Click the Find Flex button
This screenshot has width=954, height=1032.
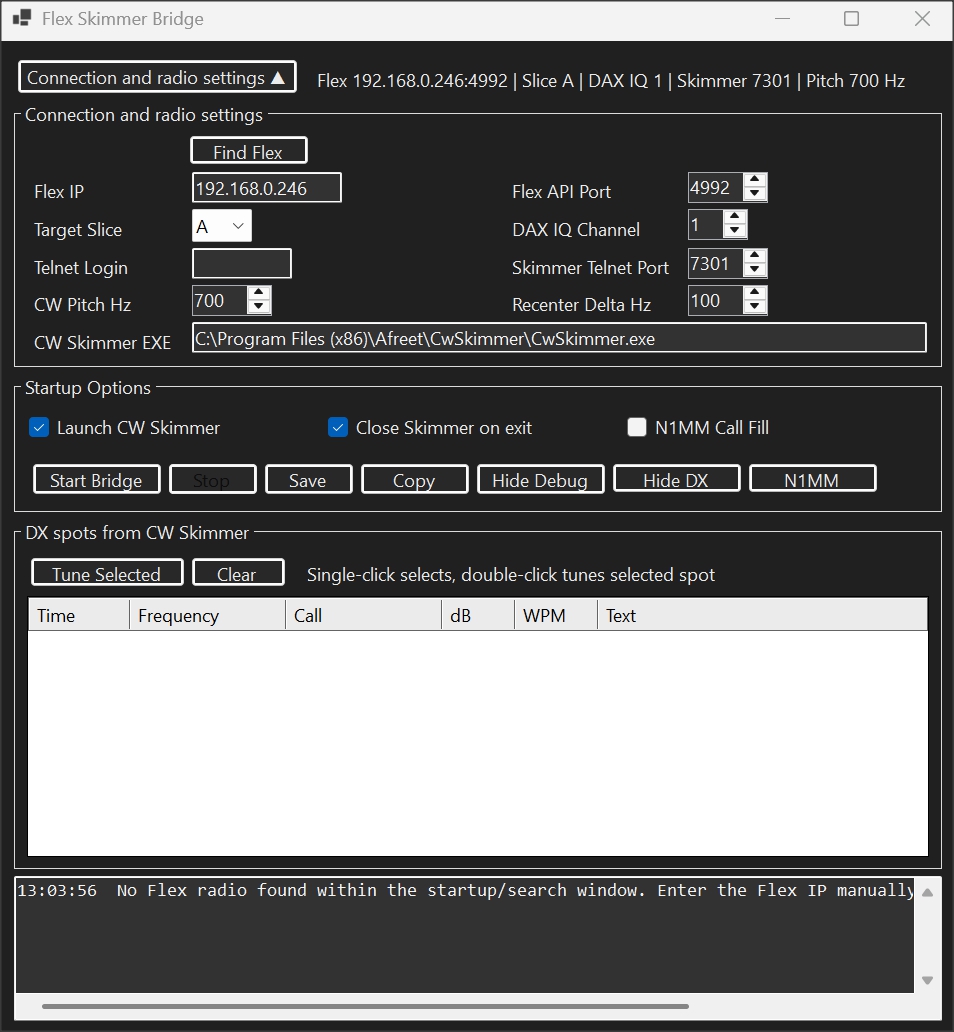click(248, 151)
